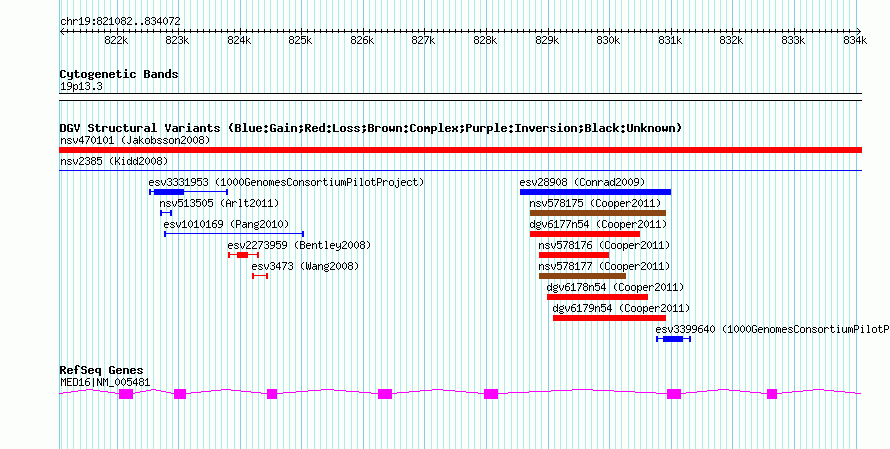This screenshot has width=890, height=449.
Task: Open the nsv578177 (Cooper2011) label
Action: (604, 266)
